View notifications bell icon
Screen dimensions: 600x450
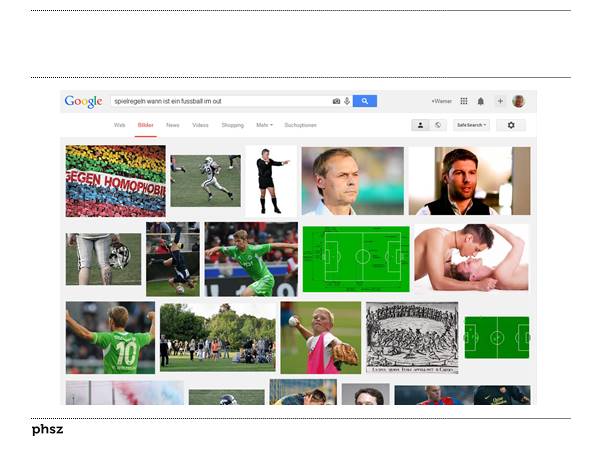[x=481, y=101]
